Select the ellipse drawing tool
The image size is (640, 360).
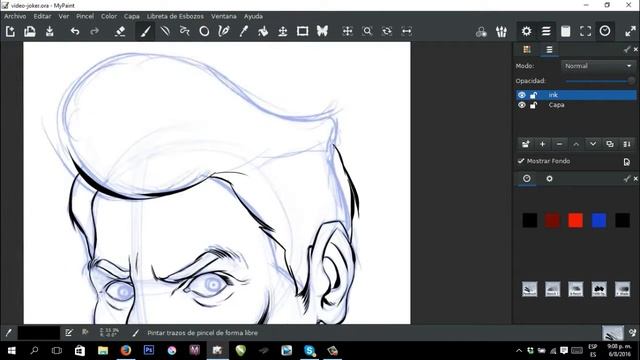click(204, 31)
